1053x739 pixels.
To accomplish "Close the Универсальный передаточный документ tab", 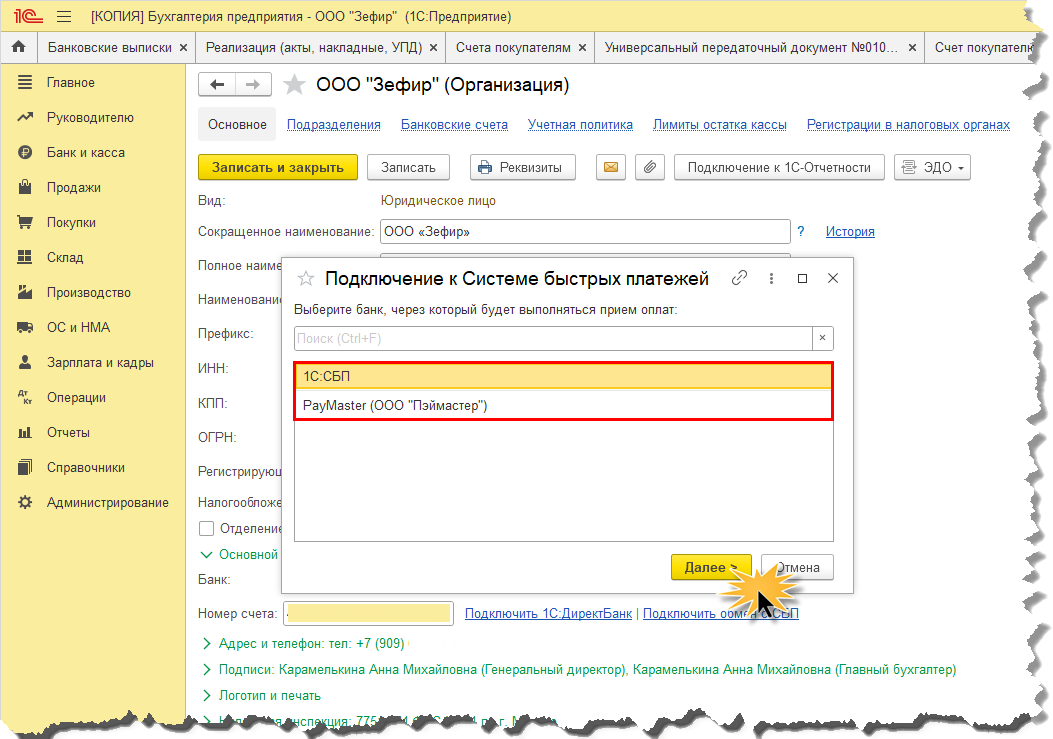I will click(912, 48).
